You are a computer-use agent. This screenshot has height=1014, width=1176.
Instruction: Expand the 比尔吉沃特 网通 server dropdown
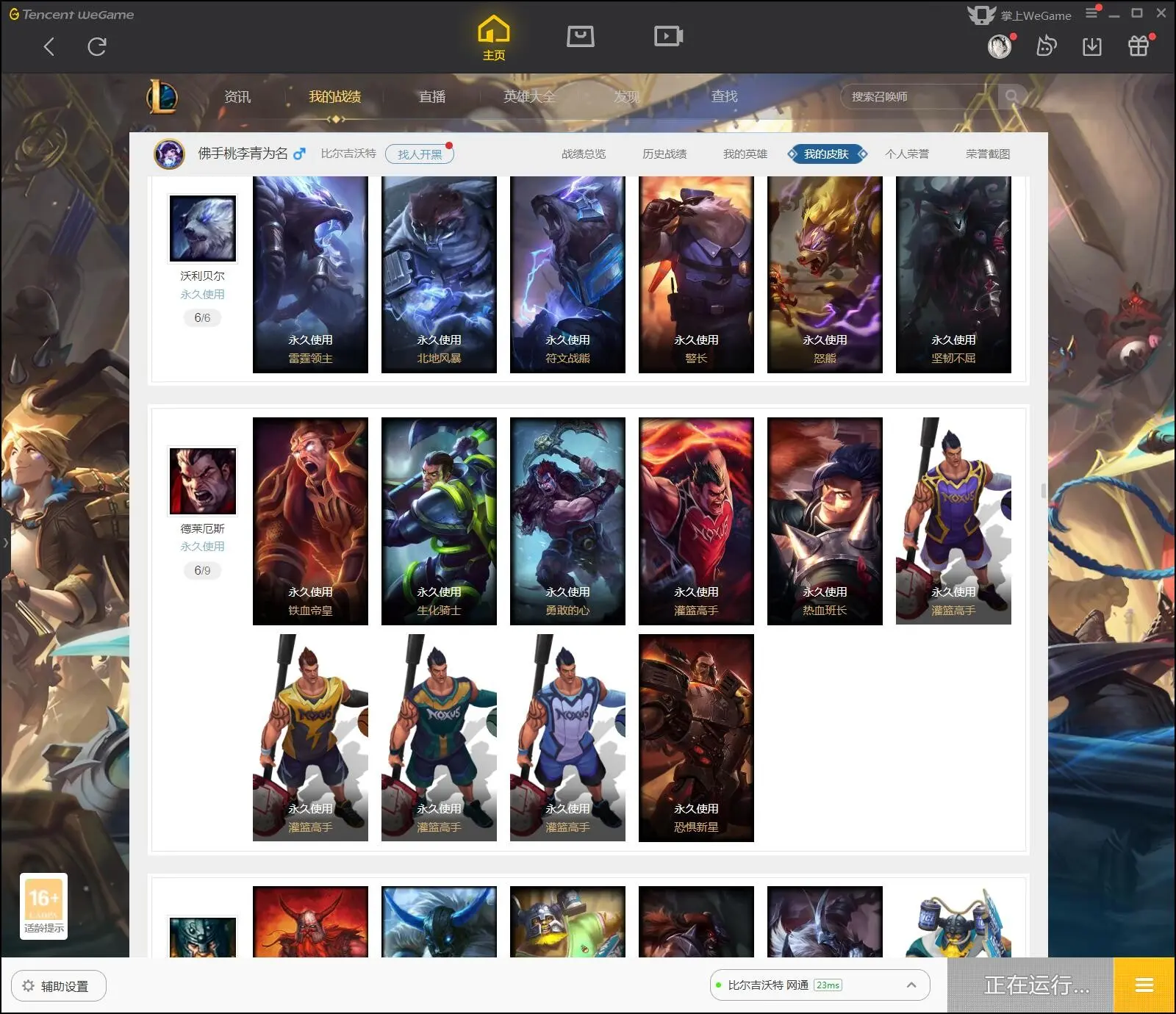point(911,985)
